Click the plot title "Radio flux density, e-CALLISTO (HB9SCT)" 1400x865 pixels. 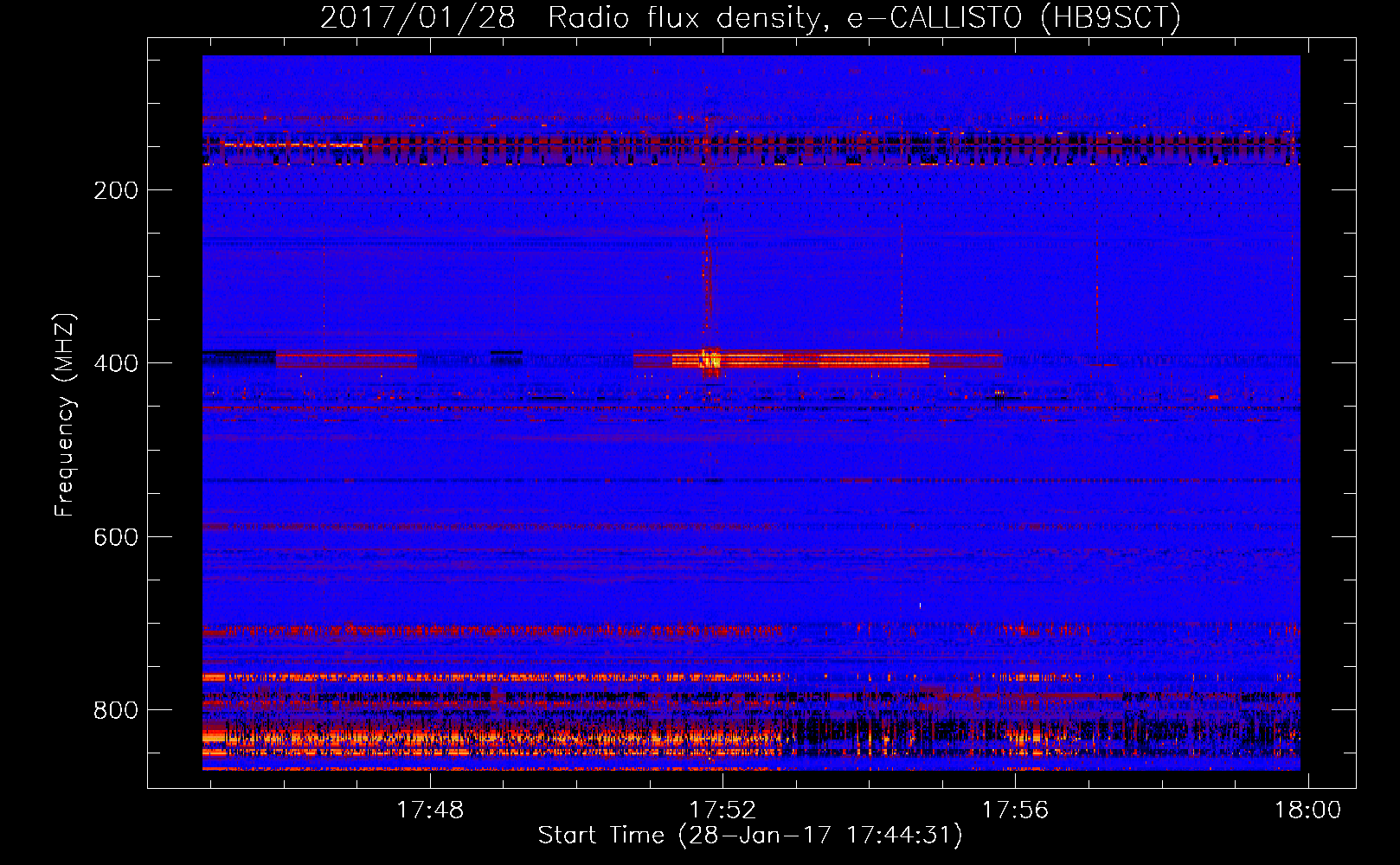click(x=864, y=18)
